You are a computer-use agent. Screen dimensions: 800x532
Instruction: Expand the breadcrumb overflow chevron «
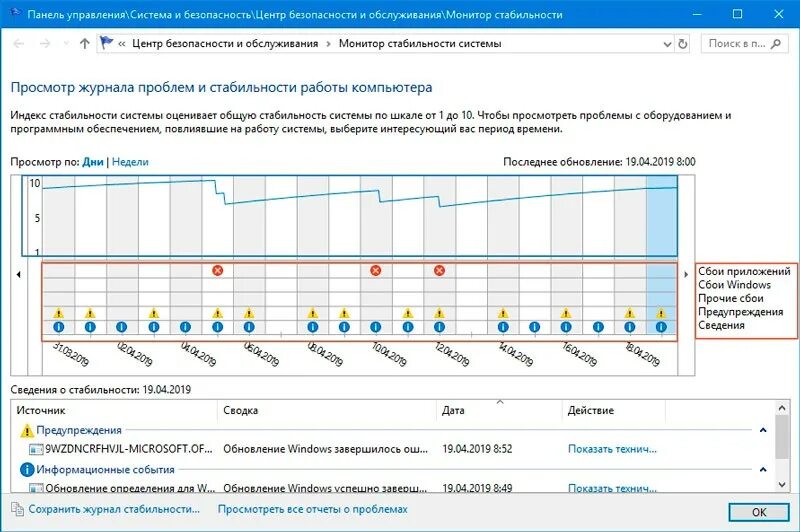(121, 44)
